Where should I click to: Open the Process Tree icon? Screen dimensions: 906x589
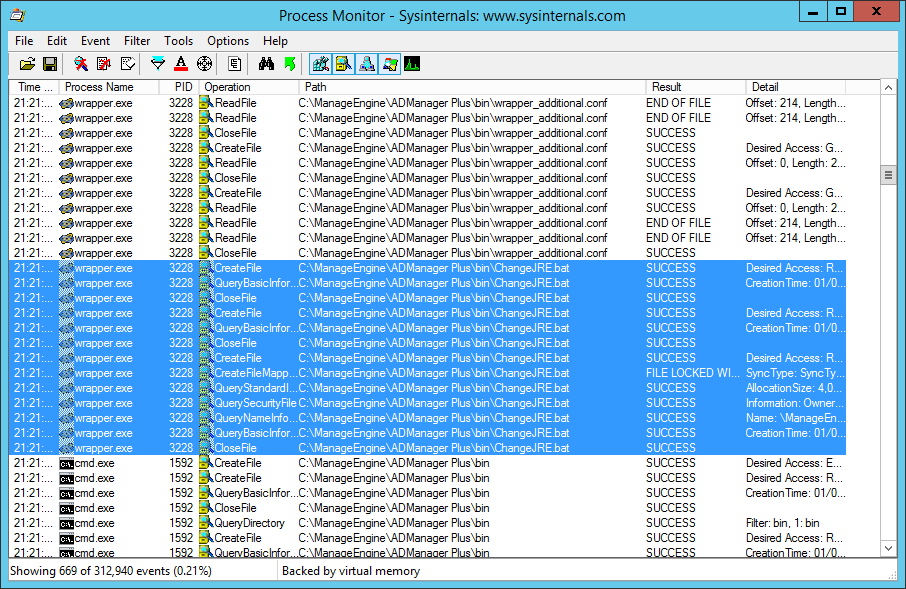coord(234,64)
